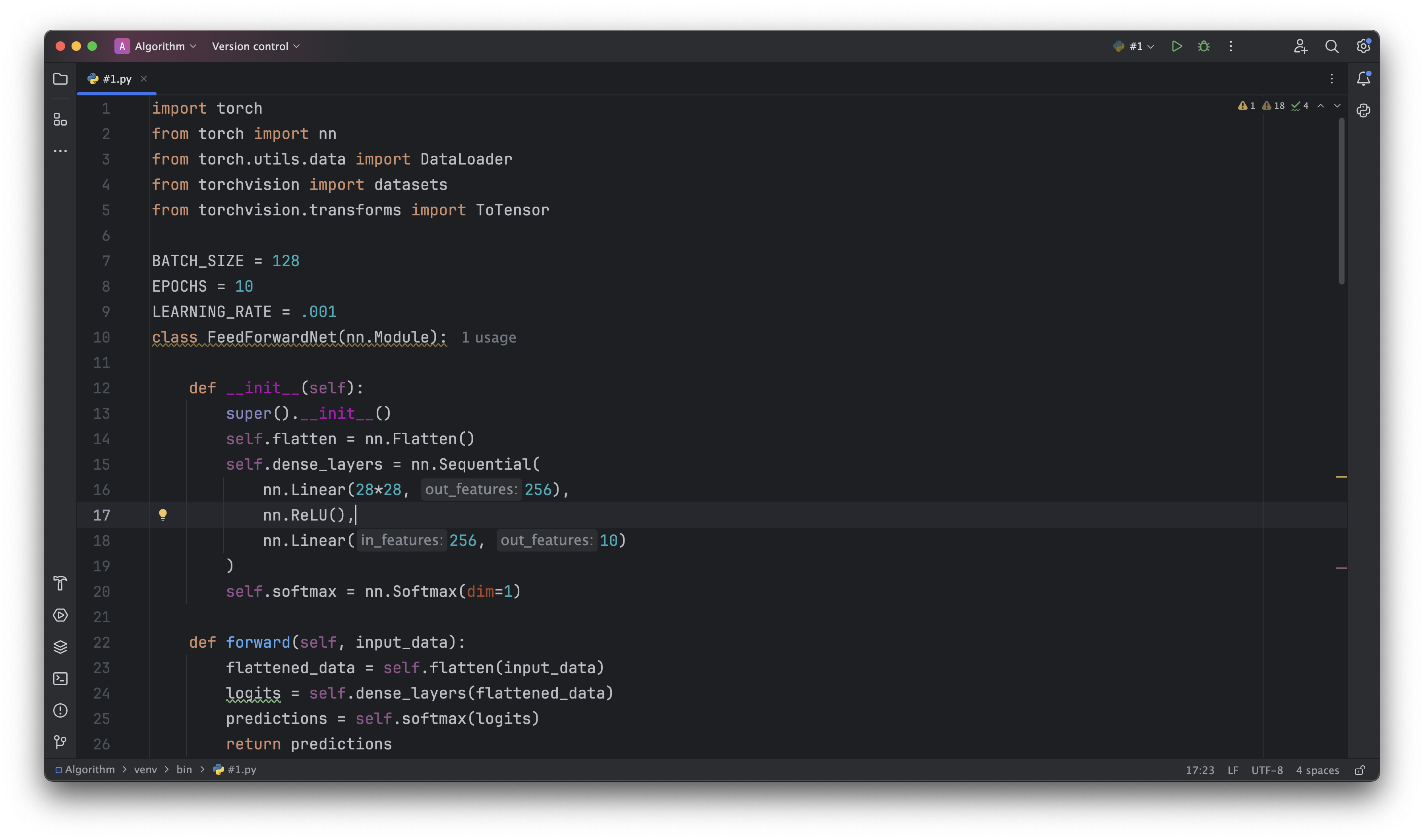Click the red error stripe marker
The width and height of the screenshot is (1424, 840).
[x=1341, y=568]
